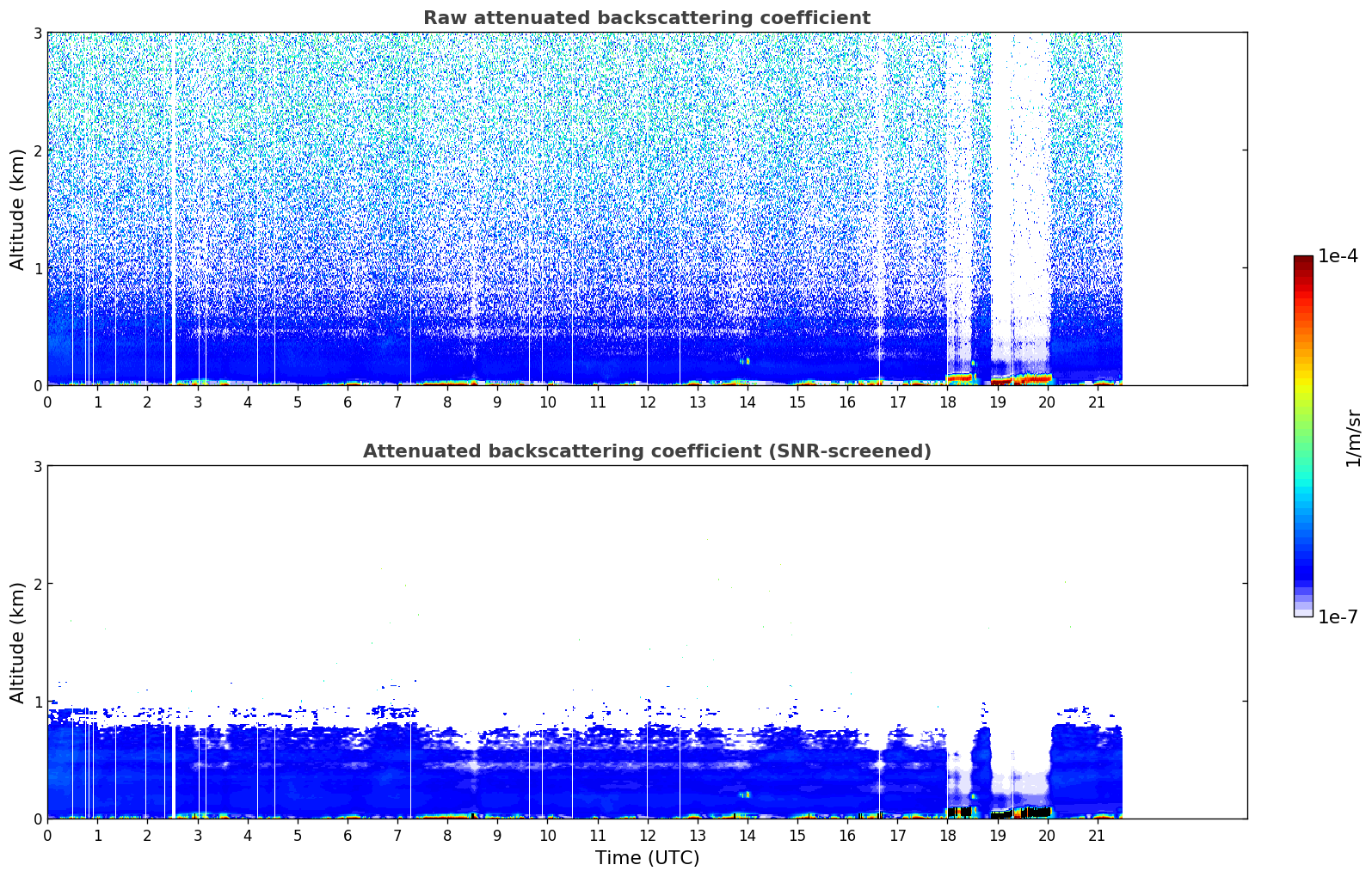Click time tick '18' on the raw plot
The width and height of the screenshot is (1372, 877).
(947, 402)
